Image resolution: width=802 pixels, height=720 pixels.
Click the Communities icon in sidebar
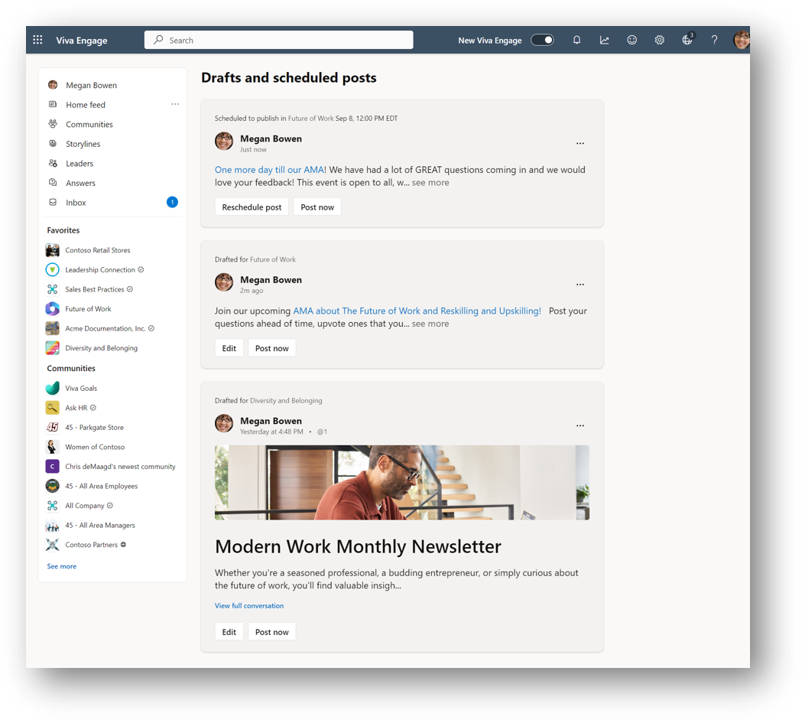pos(53,124)
